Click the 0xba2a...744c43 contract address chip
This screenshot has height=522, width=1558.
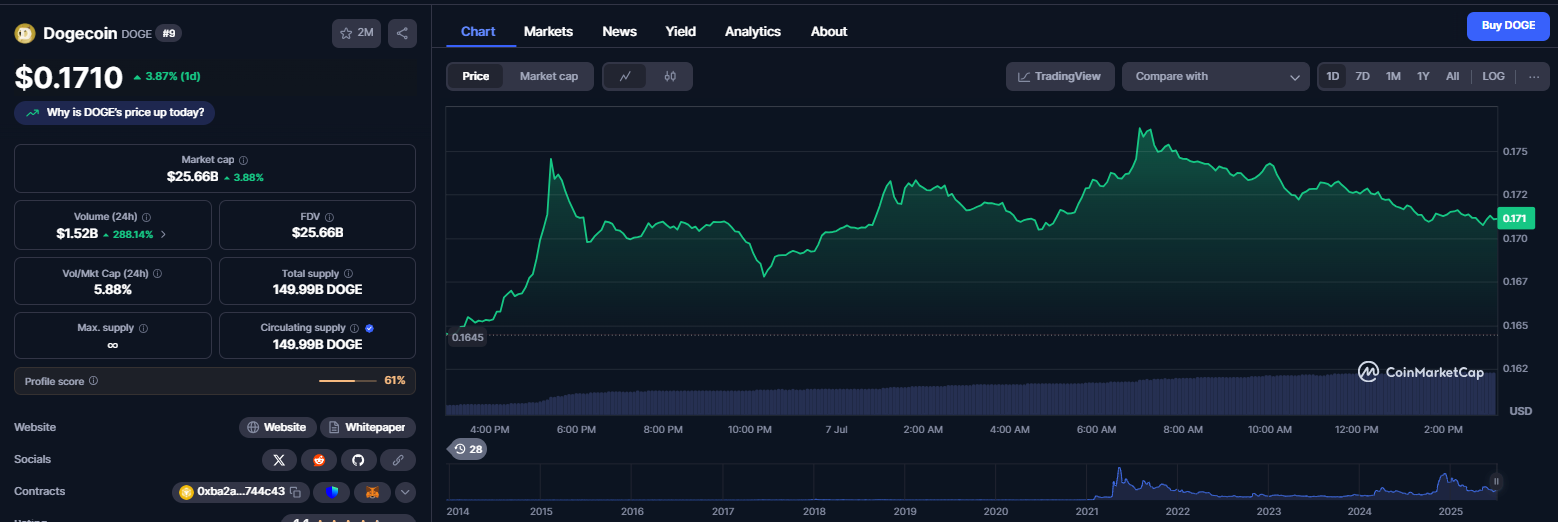click(241, 492)
